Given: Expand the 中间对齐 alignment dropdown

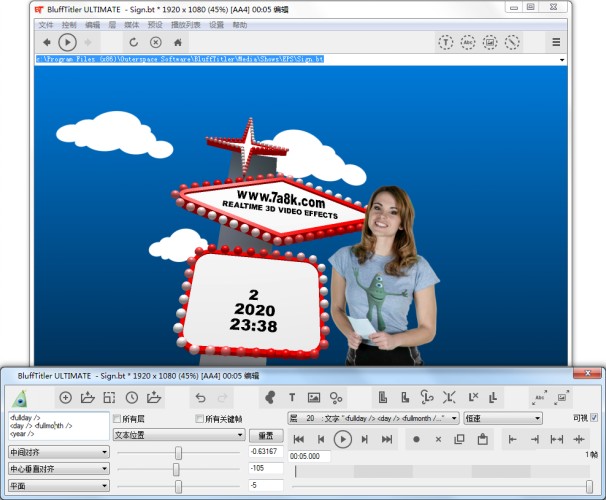Looking at the screenshot, I should click(57, 452).
